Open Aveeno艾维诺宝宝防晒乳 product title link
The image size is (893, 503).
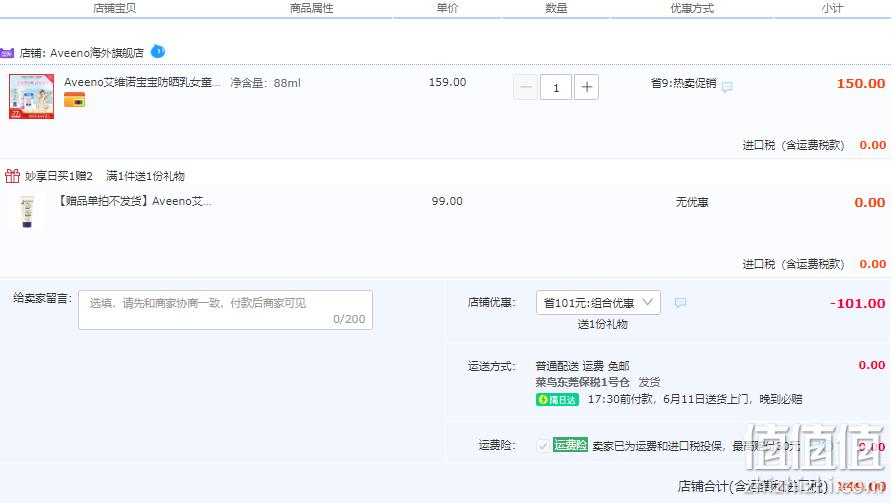(142, 82)
